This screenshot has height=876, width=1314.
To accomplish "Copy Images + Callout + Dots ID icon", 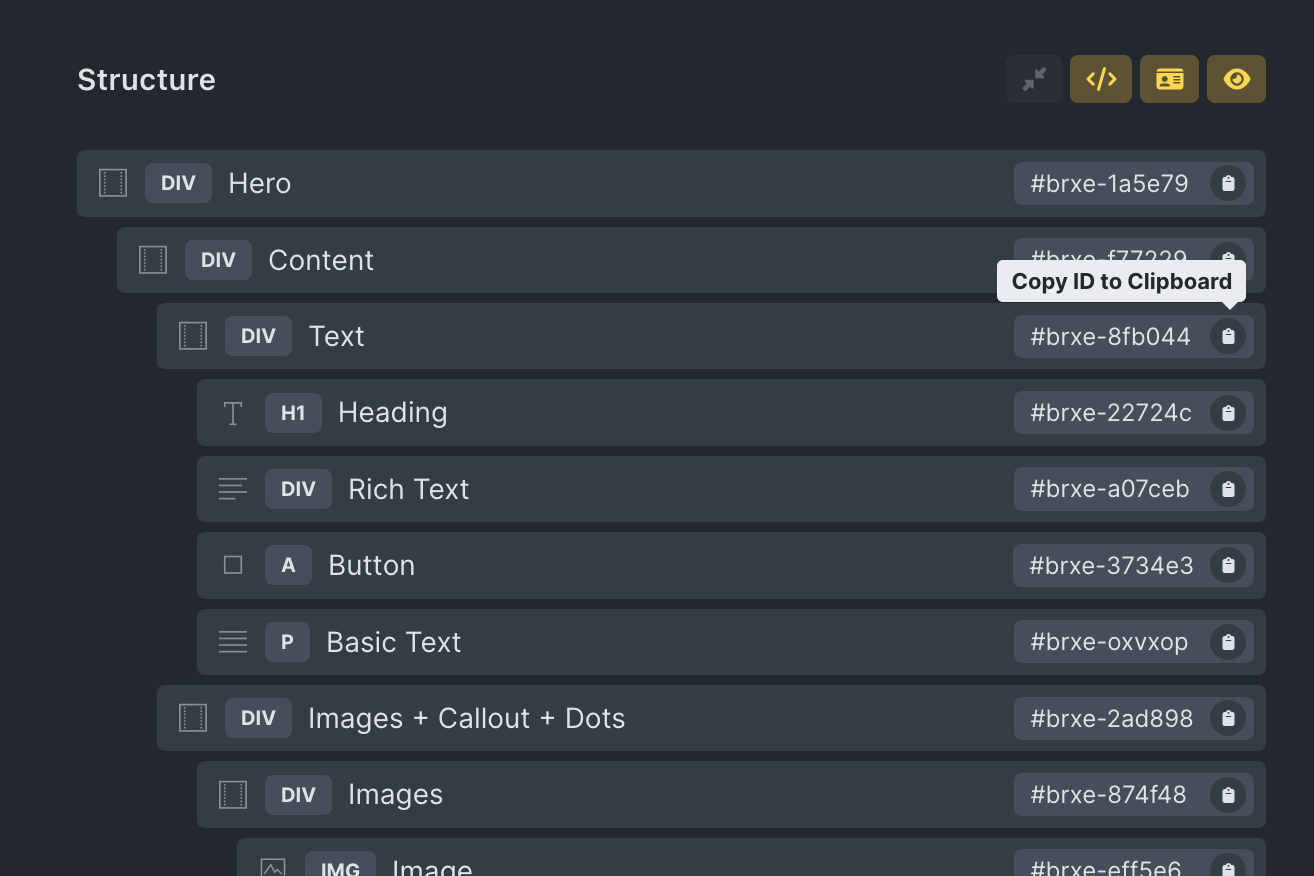I will pyautogui.click(x=1229, y=719).
